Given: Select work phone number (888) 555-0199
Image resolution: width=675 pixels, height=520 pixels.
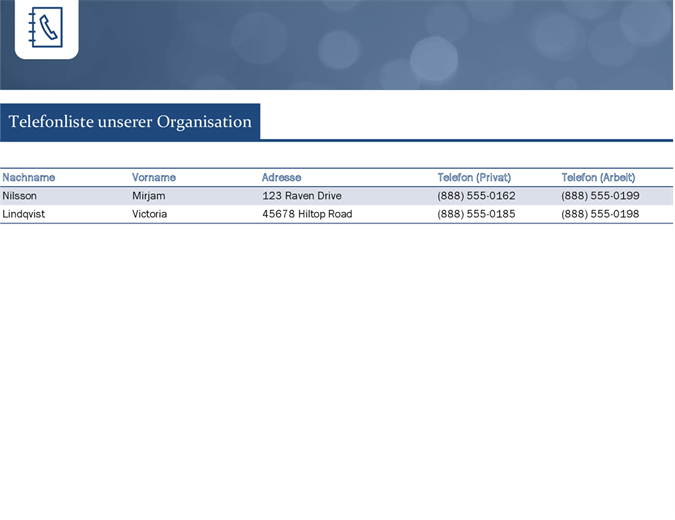Looking at the screenshot, I should point(600,196).
